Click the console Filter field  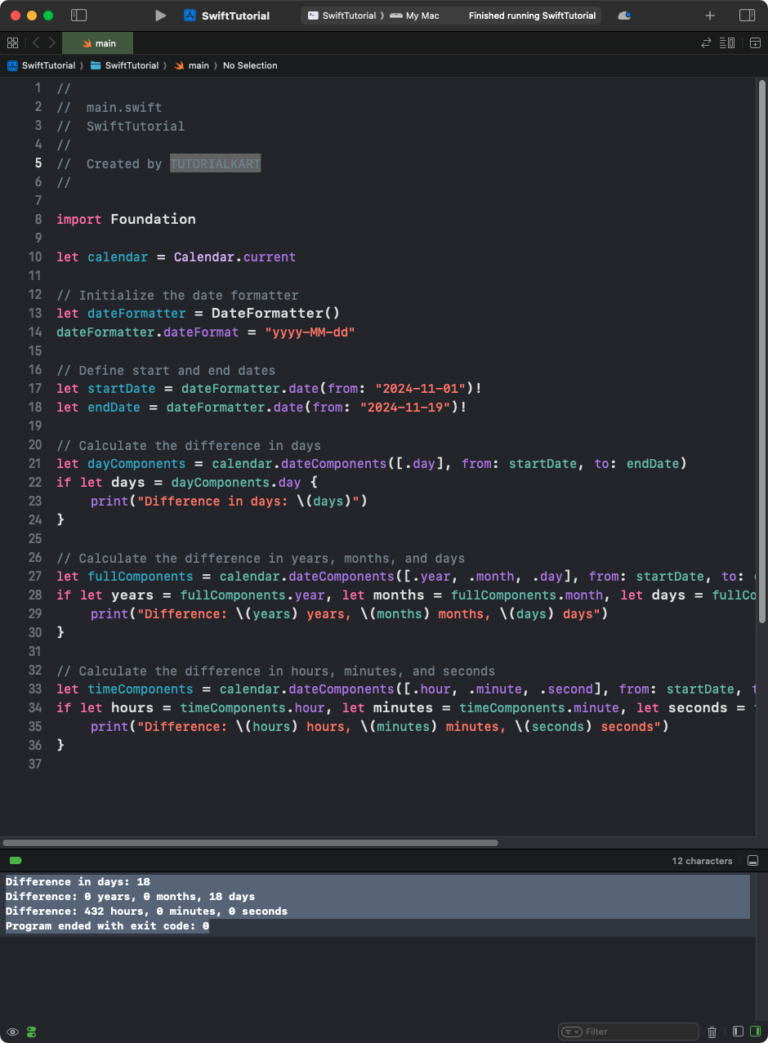tap(628, 1032)
